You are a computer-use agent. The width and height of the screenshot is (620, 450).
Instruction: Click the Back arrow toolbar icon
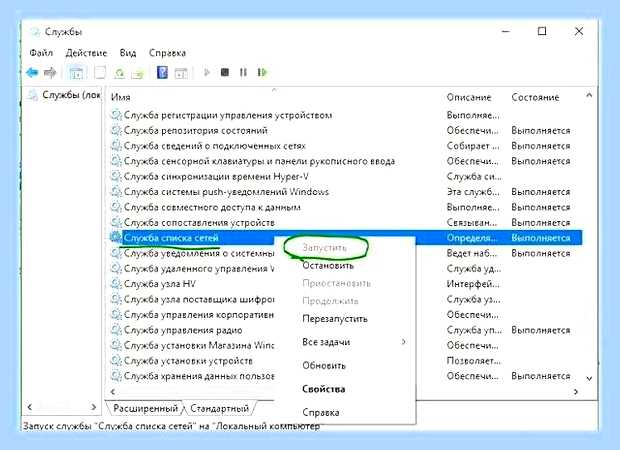tap(32, 72)
